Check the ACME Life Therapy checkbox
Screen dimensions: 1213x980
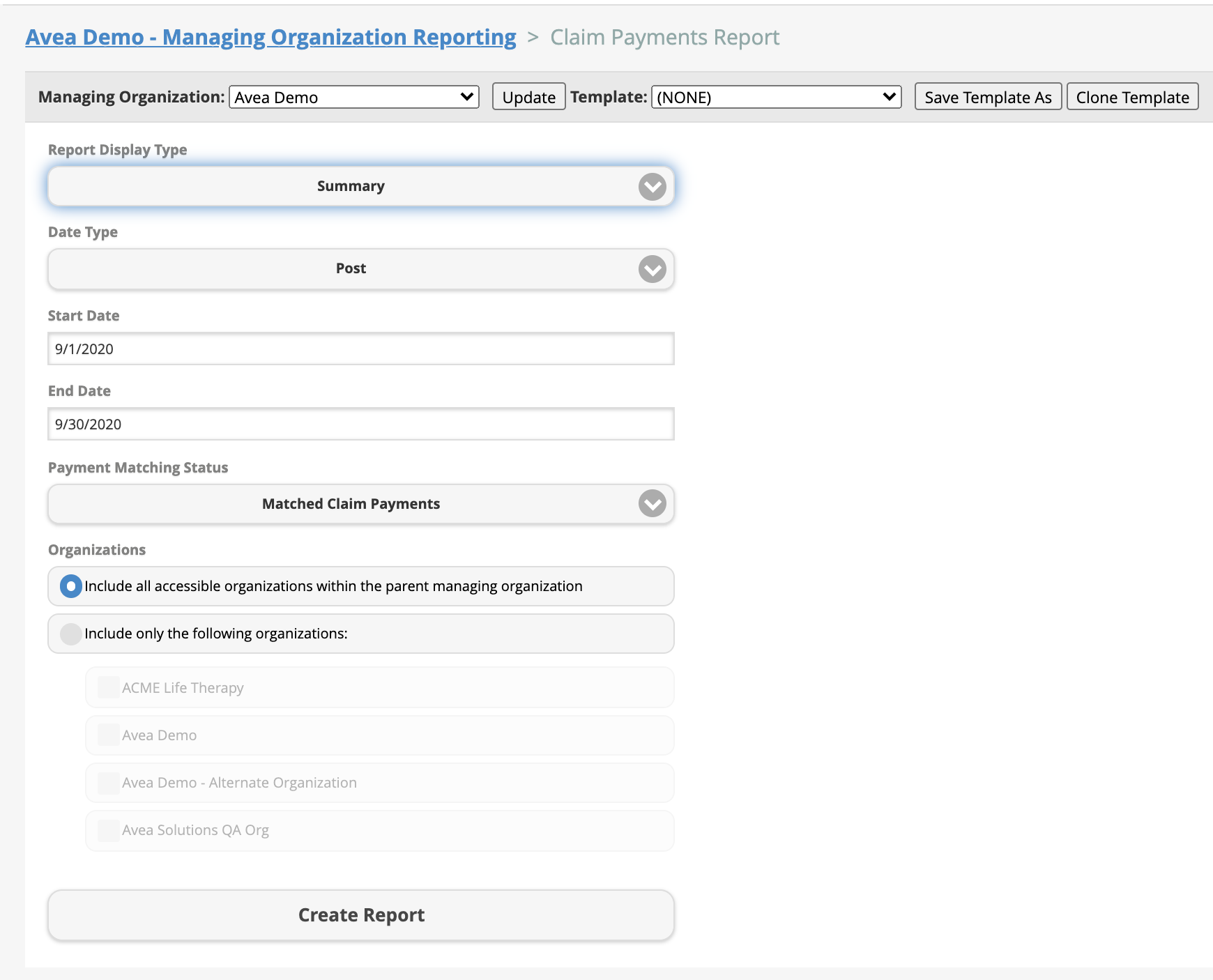(x=108, y=688)
